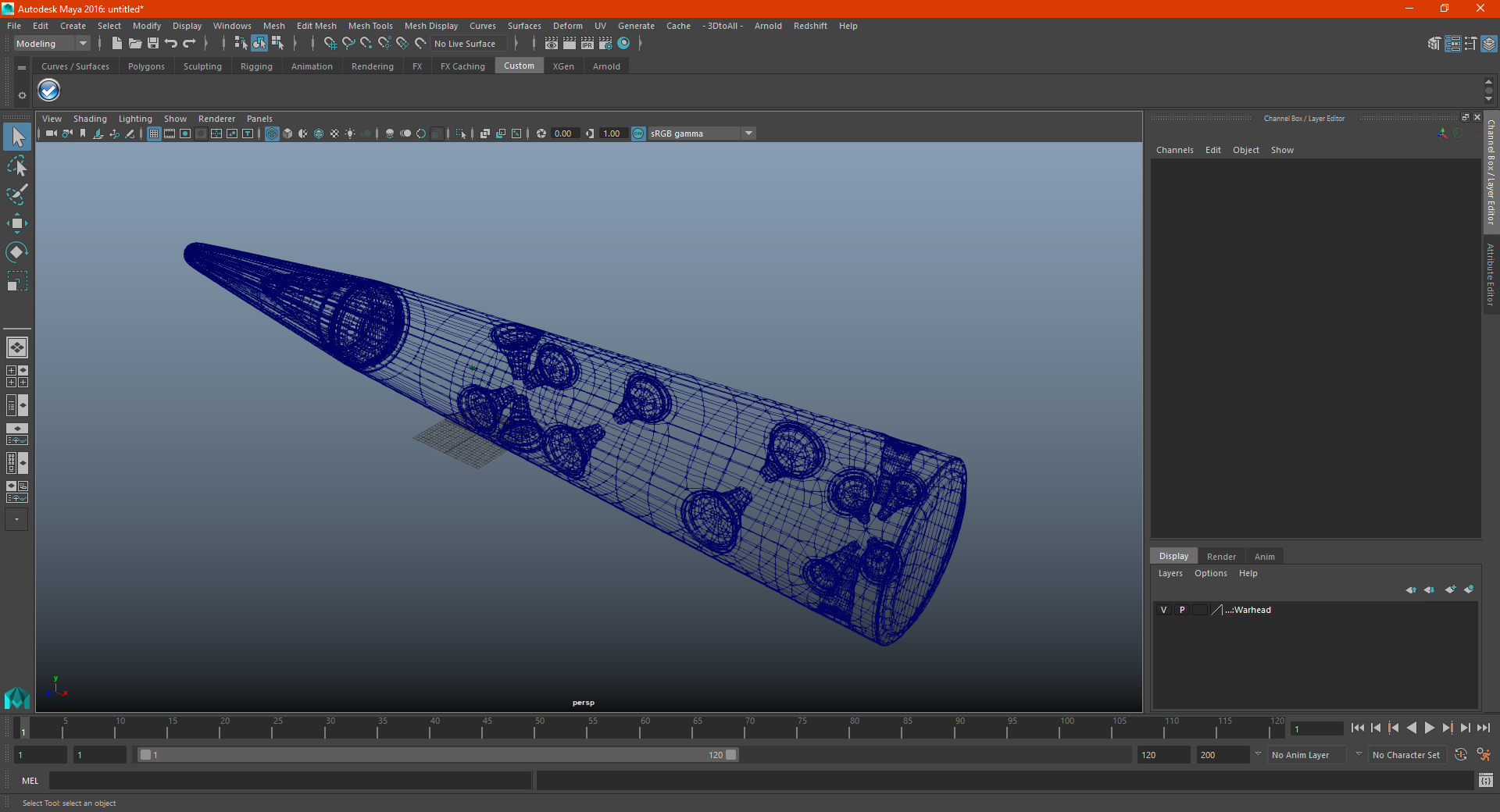
Task: Create a new scene with page icon
Action: (116, 44)
